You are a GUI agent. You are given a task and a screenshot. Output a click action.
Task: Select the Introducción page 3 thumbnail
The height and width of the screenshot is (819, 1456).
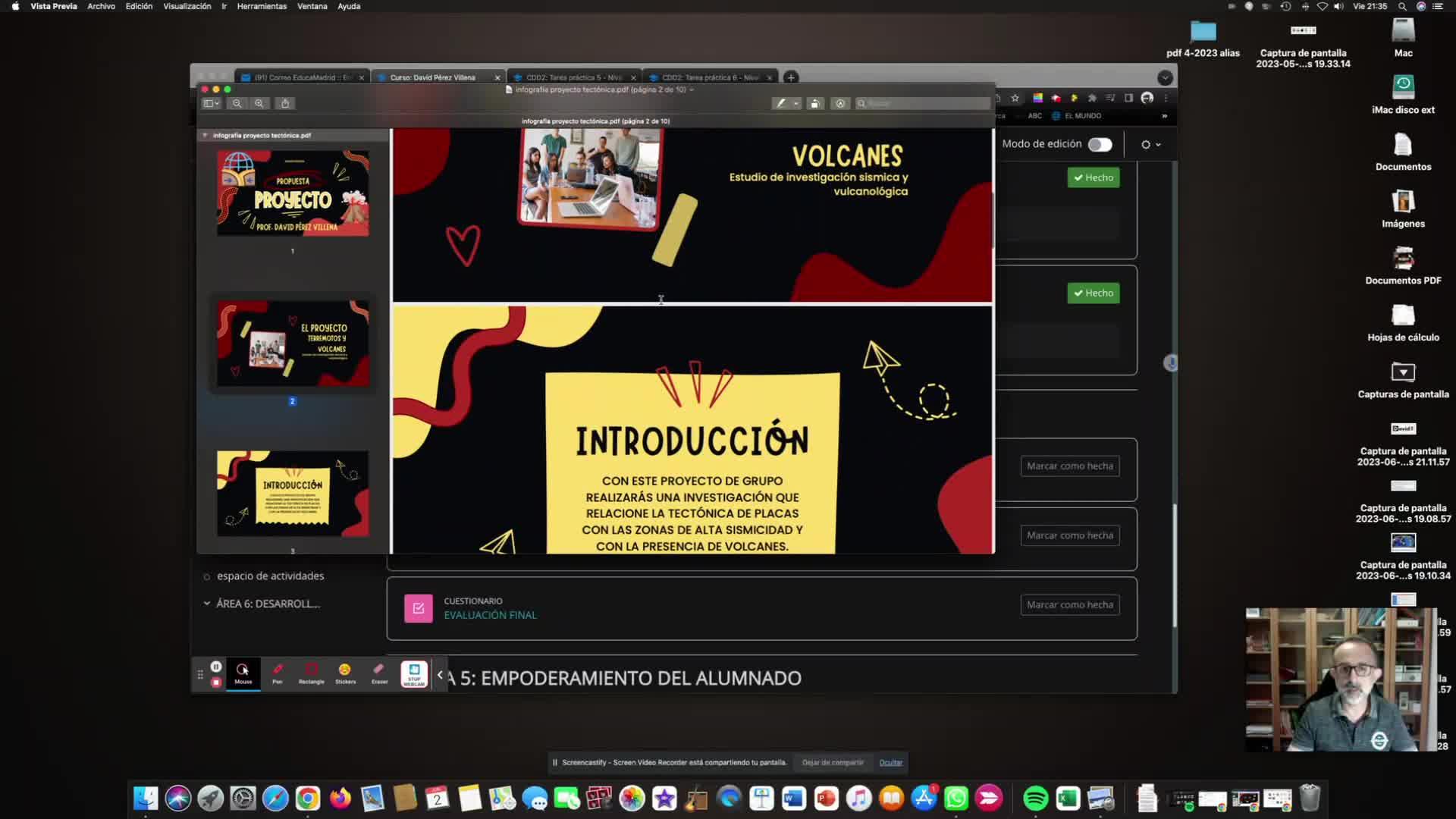(293, 494)
